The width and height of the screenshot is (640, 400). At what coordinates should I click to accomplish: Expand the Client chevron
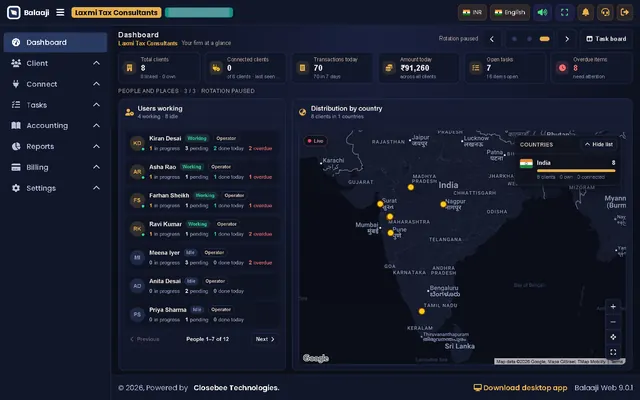pos(96,63)
